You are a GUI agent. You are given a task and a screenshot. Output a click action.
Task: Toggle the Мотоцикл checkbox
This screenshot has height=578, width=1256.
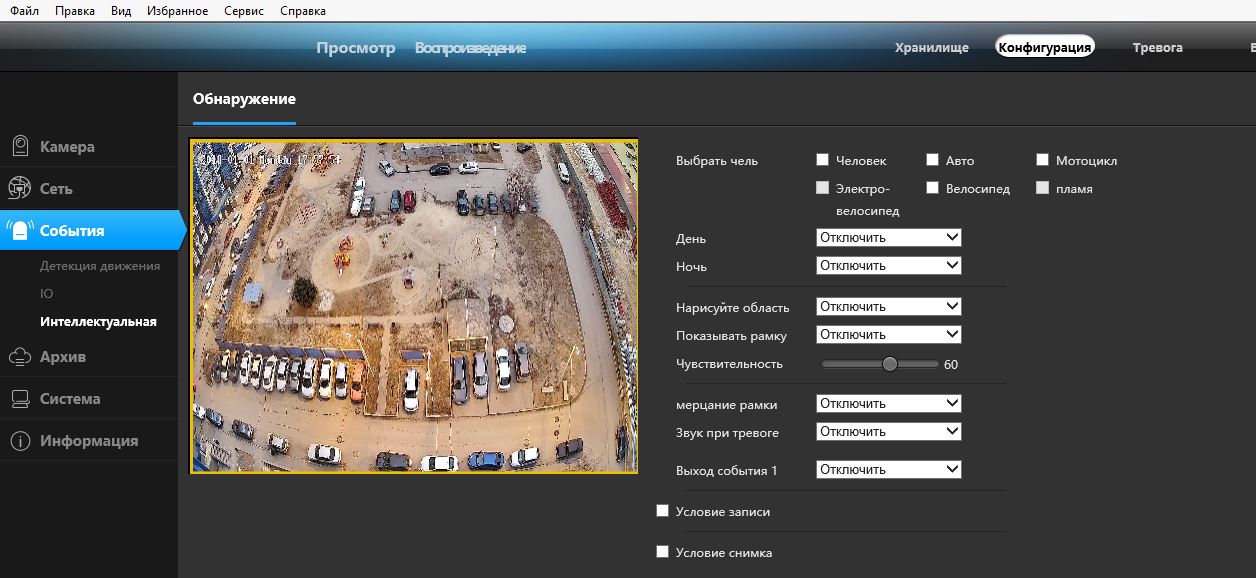1042,160
